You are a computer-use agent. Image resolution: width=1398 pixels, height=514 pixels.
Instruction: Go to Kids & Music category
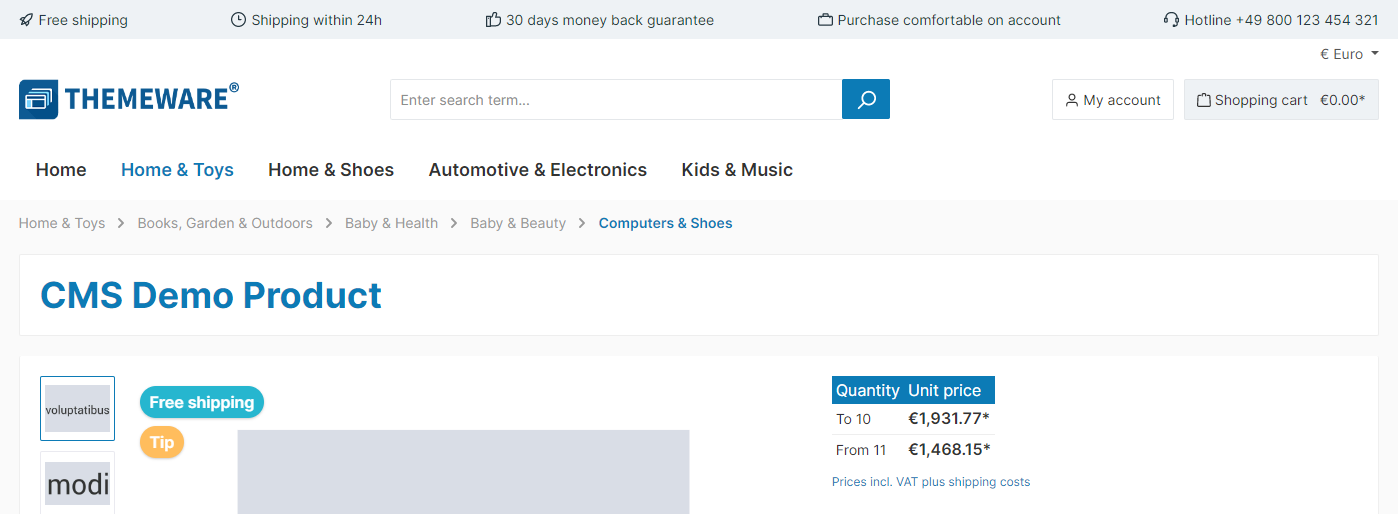click(x=737, y=170)
